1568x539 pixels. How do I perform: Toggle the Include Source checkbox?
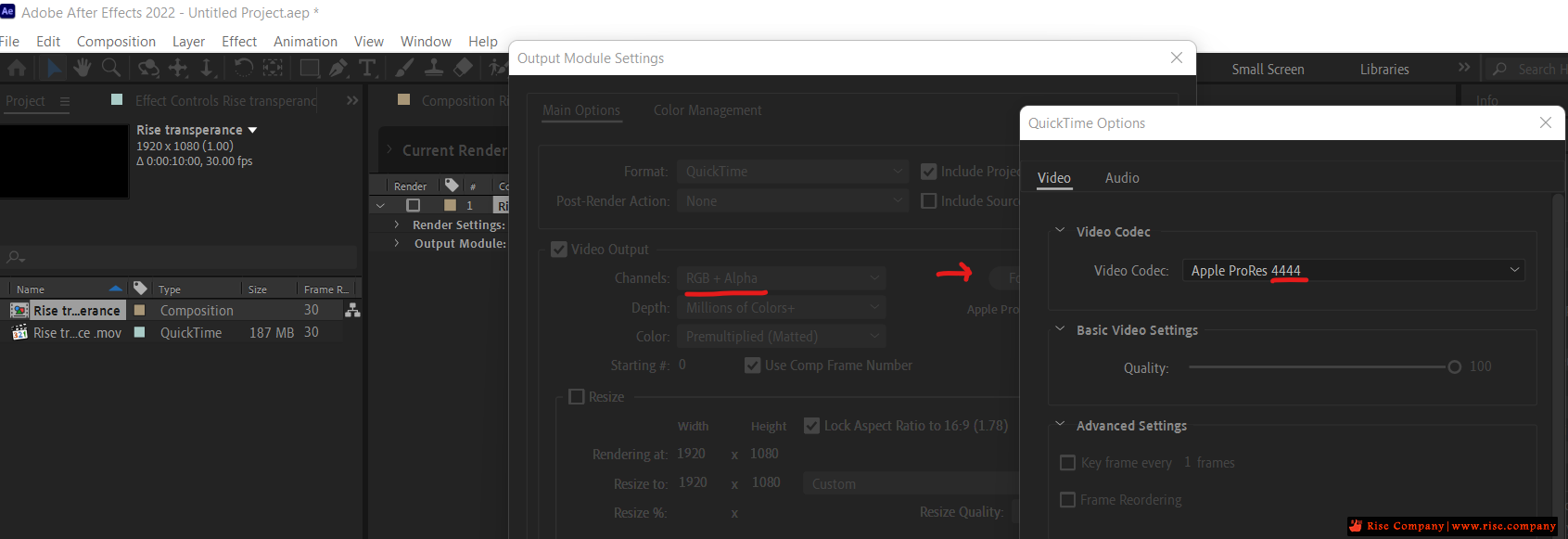pyautogui.click(x=928, y=200)
